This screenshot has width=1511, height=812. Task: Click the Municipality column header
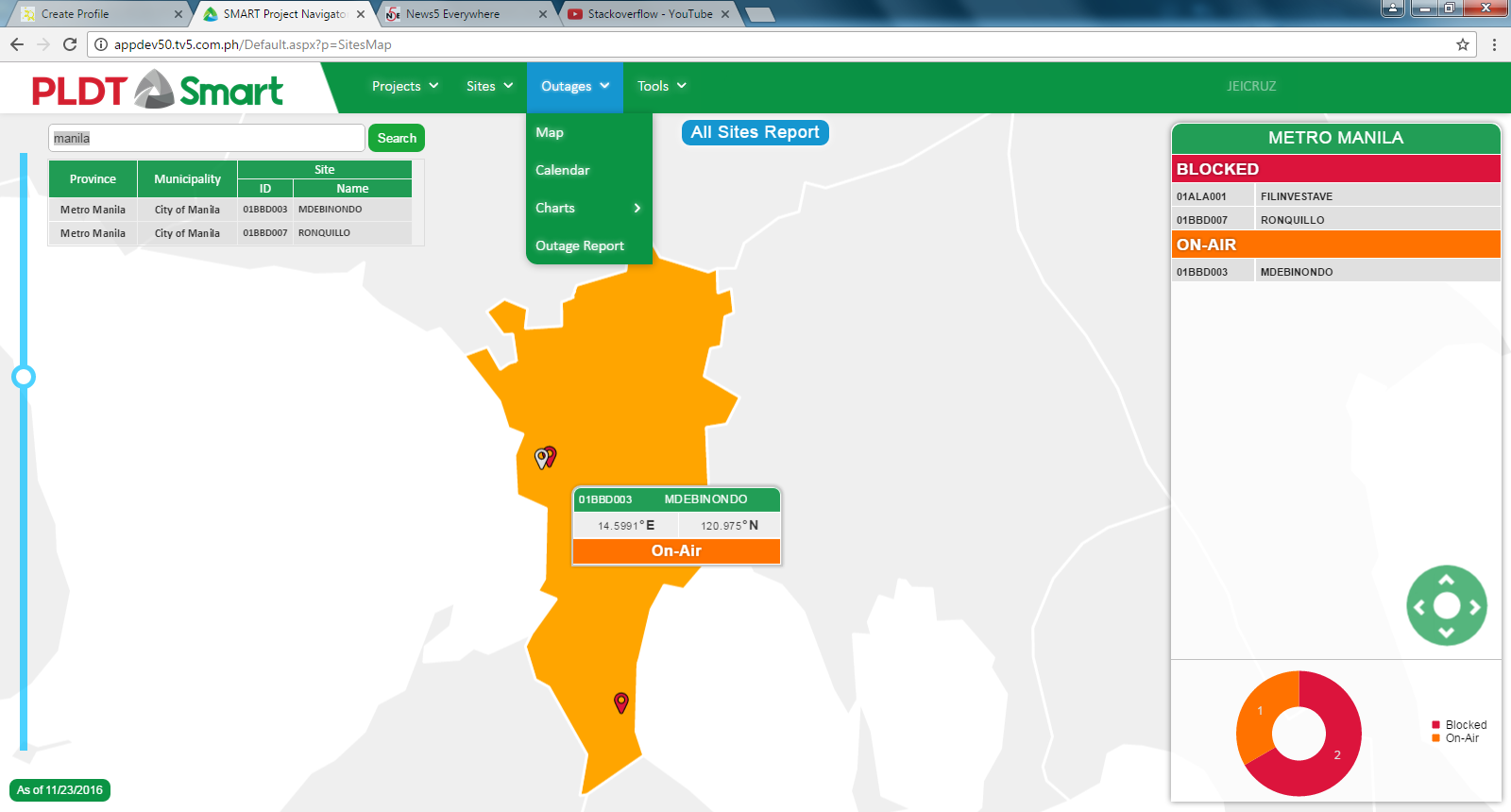click(x=187, y=178)
